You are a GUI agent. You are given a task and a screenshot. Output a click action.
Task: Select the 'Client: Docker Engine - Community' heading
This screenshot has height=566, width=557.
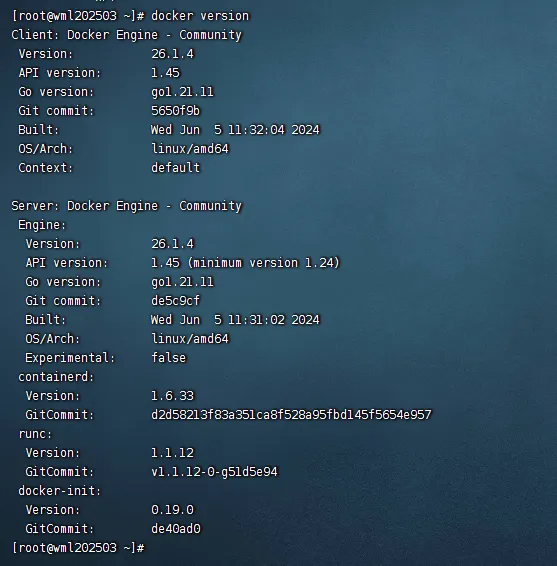(x=127, y=35)
